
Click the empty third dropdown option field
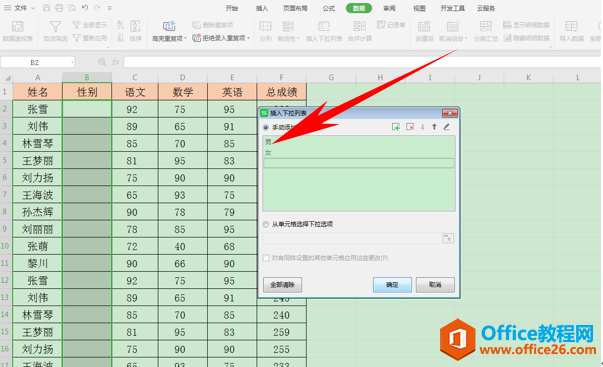pos(358,163)
